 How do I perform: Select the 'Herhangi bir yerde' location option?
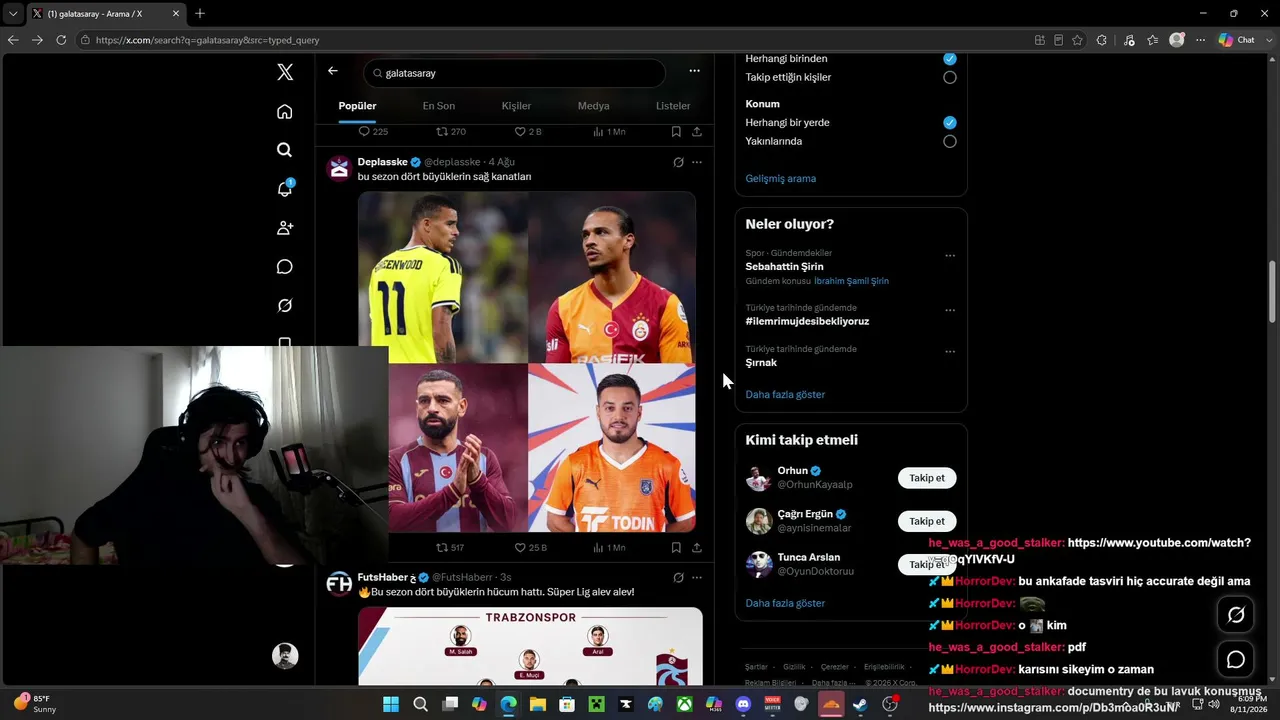pyautogui.click(x=950, y=123)
